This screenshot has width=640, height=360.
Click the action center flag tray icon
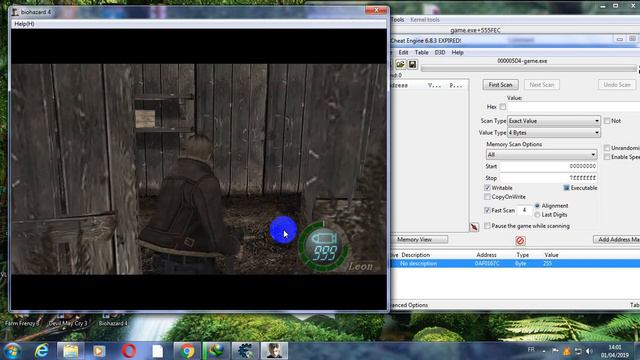pyautogui.click(x=556, y=351)
